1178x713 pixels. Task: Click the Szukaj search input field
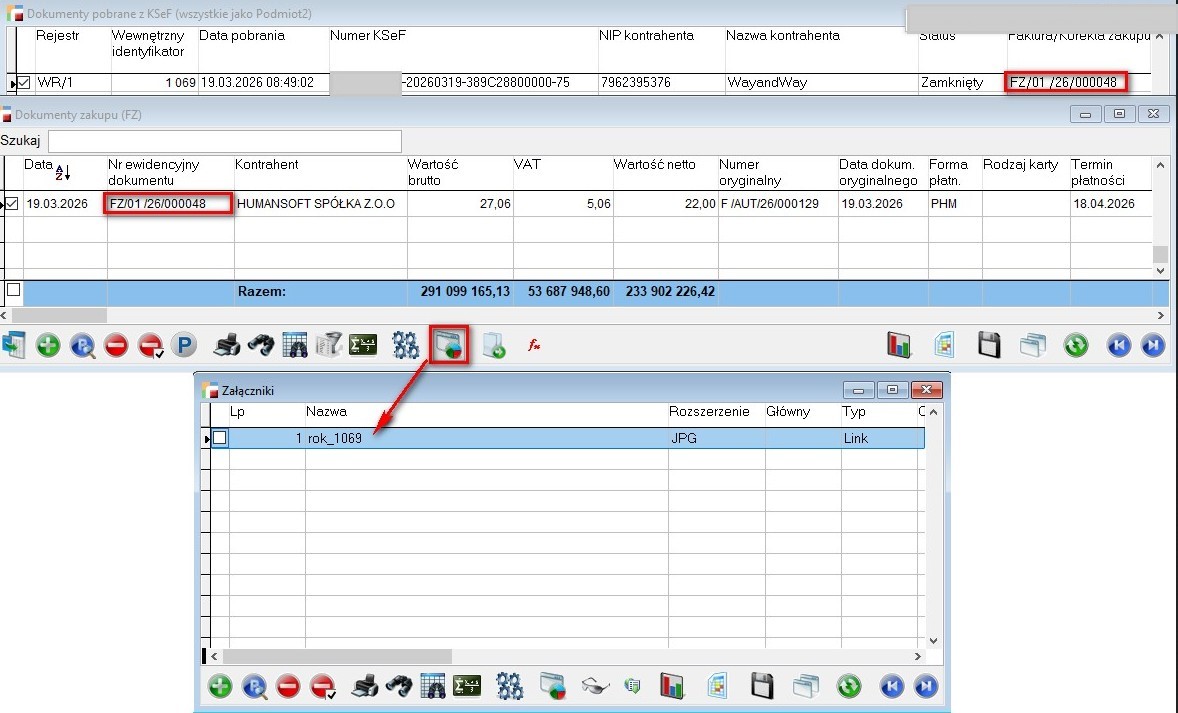tap(224, 141)
